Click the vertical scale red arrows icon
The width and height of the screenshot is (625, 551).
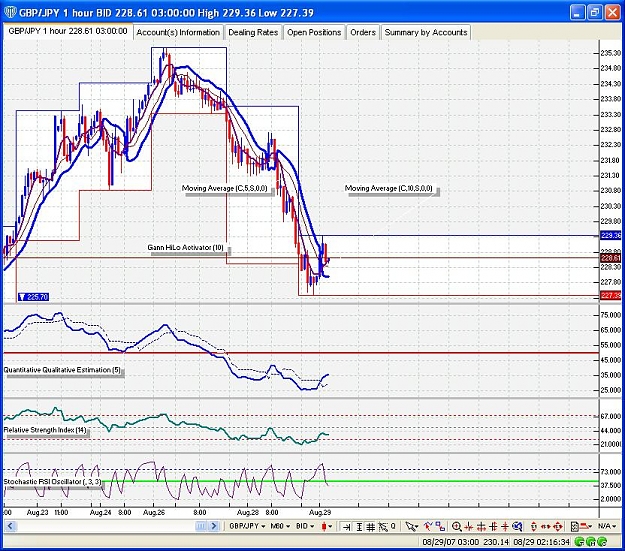click(534, 527)
